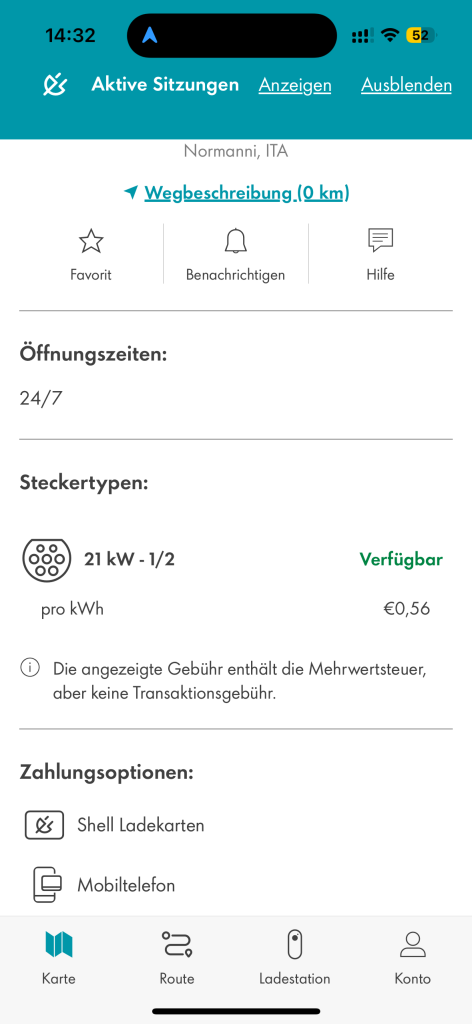Image resolution: width=472 pixels, height=1024 pixels.
Task: Tap the Benachrichtigen bell icon
Action: (x=236, y=241)
